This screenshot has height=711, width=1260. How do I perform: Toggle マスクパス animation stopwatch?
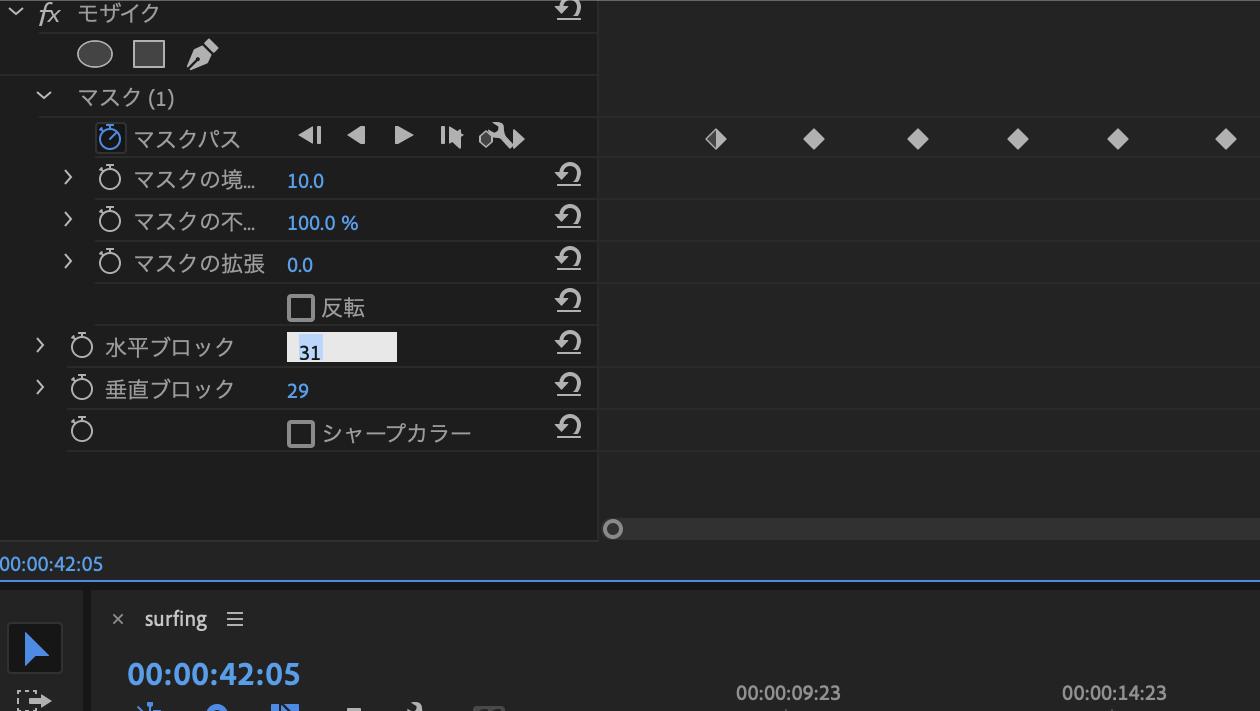pos(110,137)
